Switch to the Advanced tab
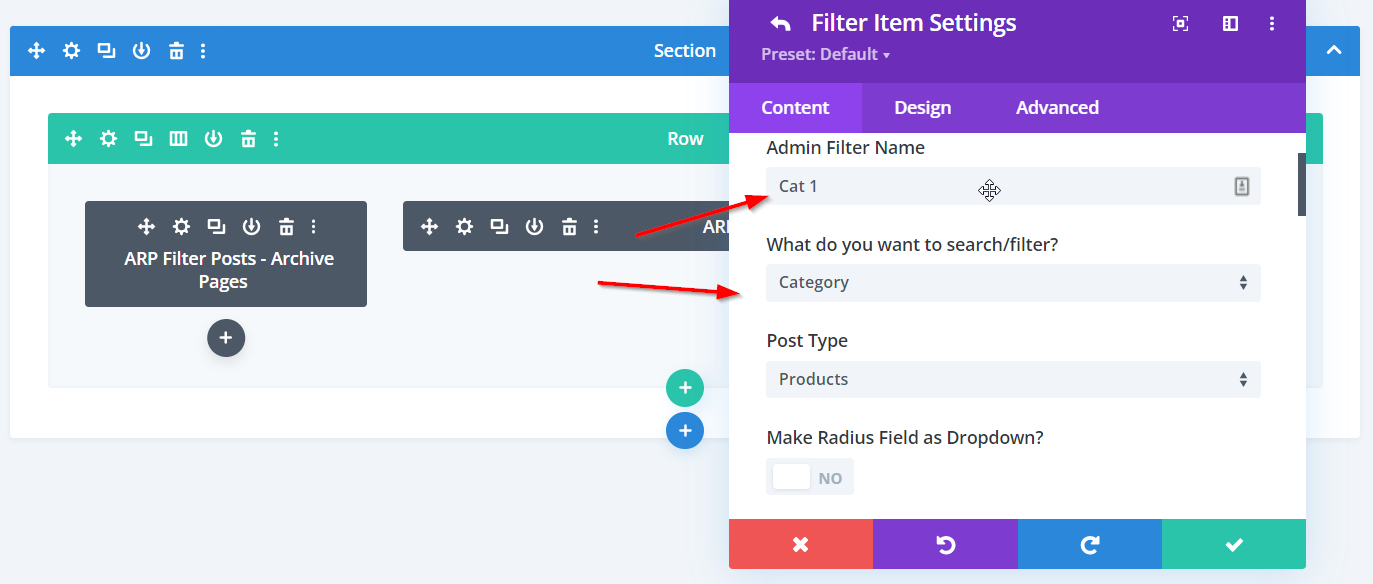Screen dimensions: 1373x584 [1057, 108]
